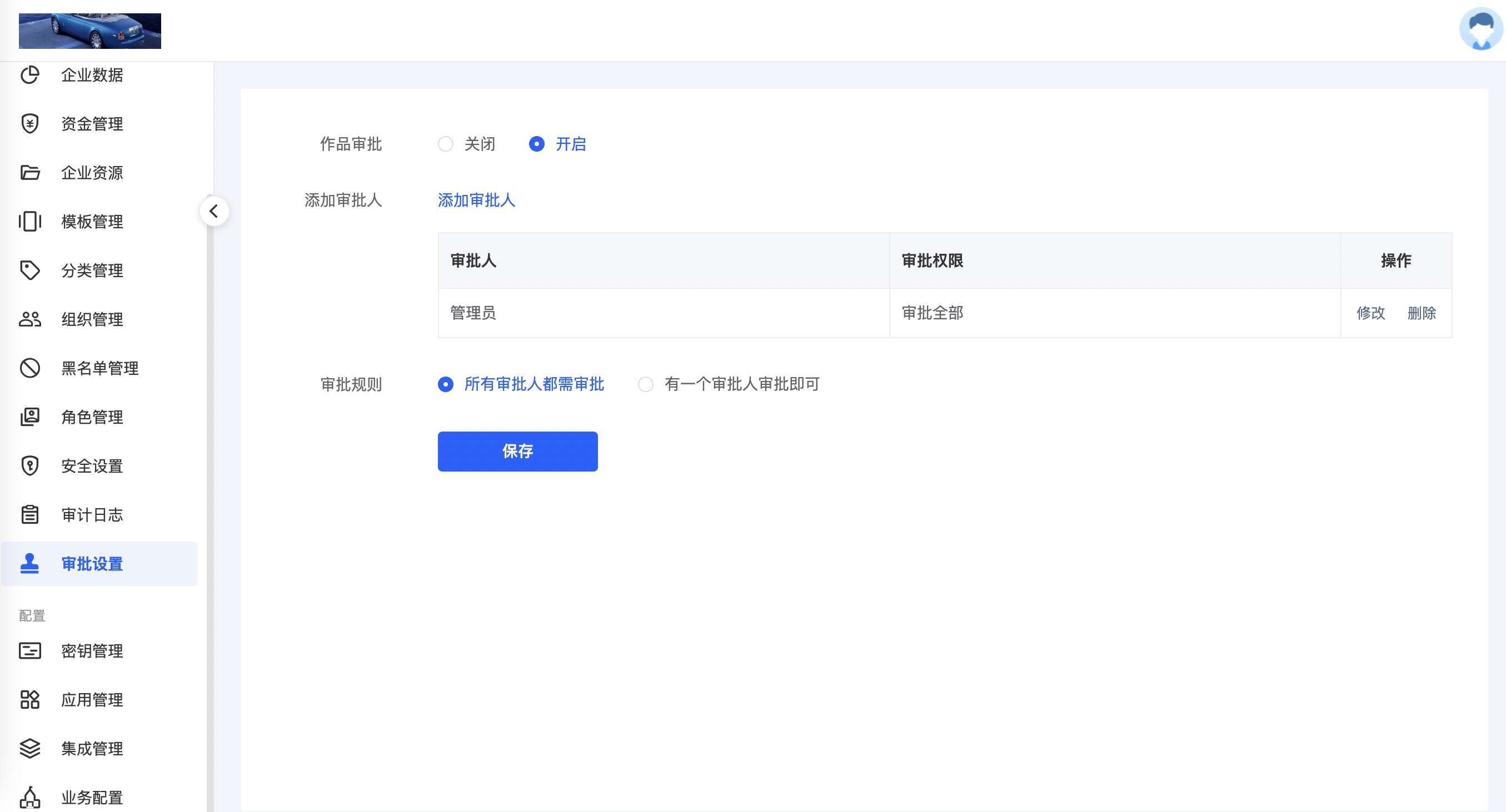Screen dimensions: 1506x812
Task: Open the user avatar menu
Action: [1480, 29]
